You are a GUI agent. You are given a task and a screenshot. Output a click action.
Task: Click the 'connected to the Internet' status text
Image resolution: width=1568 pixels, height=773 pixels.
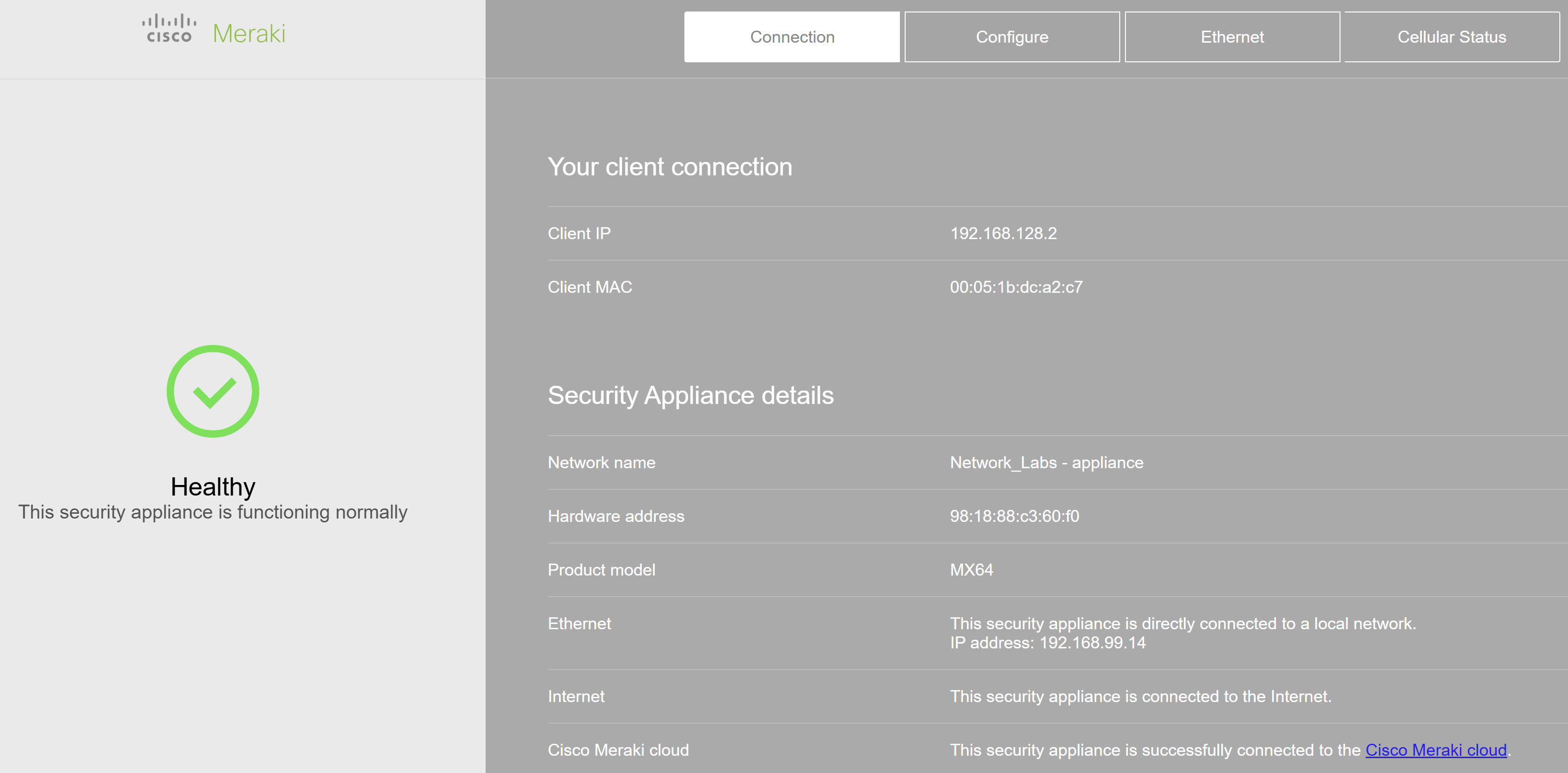1141,696
